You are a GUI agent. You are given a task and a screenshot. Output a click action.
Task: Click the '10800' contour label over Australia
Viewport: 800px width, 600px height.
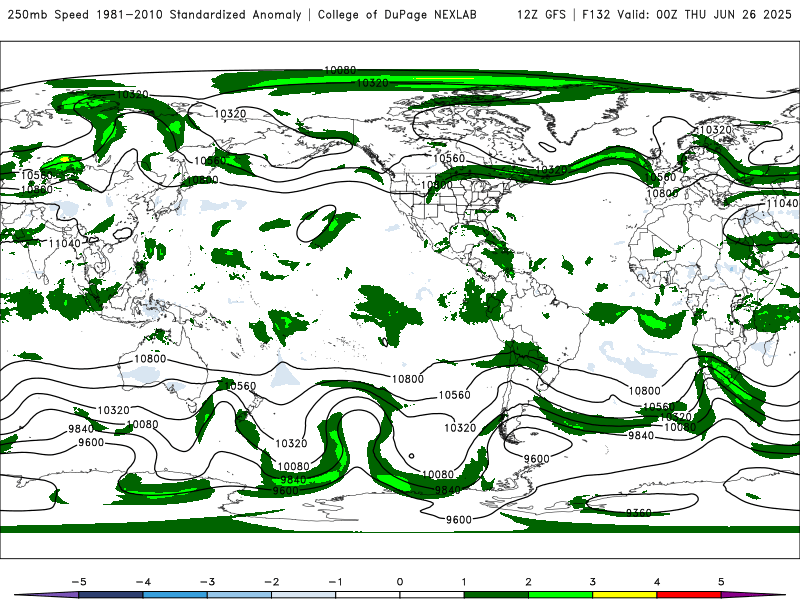pyautogui.click(x=150, y=359)
